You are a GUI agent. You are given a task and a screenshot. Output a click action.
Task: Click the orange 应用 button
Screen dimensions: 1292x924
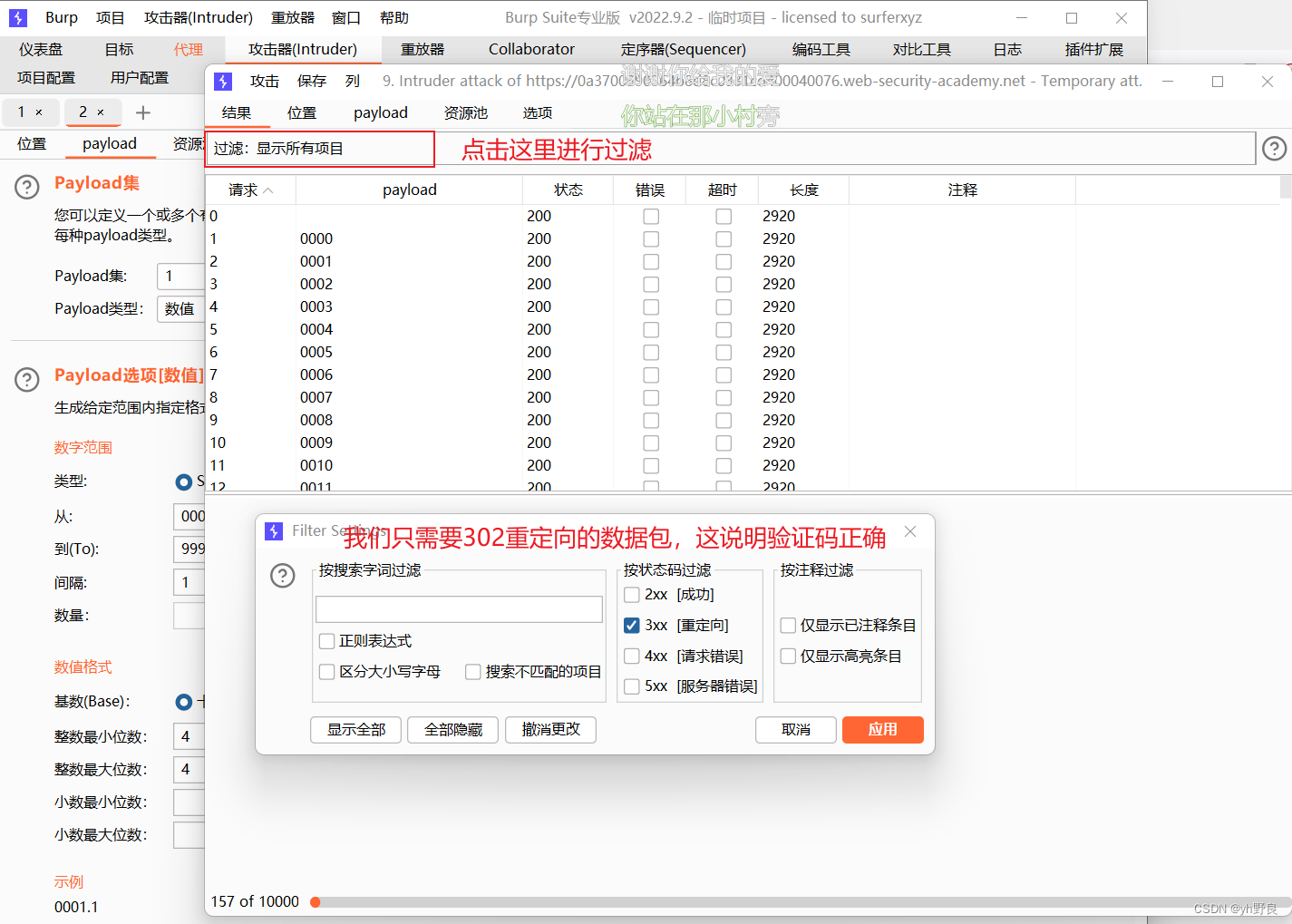coord(883,730)
